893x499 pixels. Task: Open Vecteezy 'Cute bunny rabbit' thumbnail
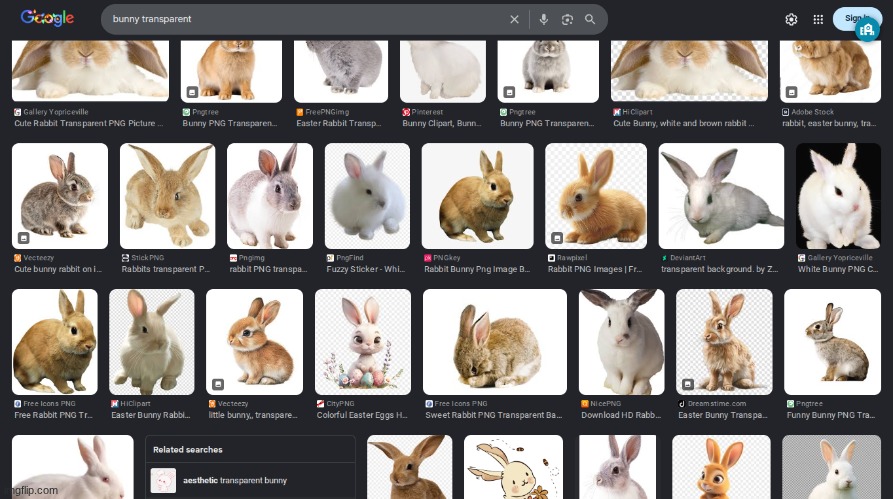tap(59, 195)
